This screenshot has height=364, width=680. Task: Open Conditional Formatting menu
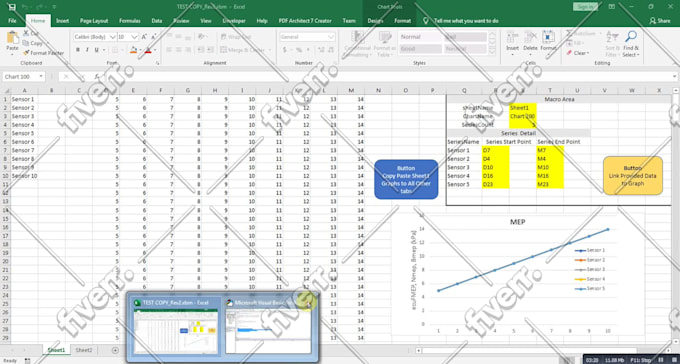[357, 44]
